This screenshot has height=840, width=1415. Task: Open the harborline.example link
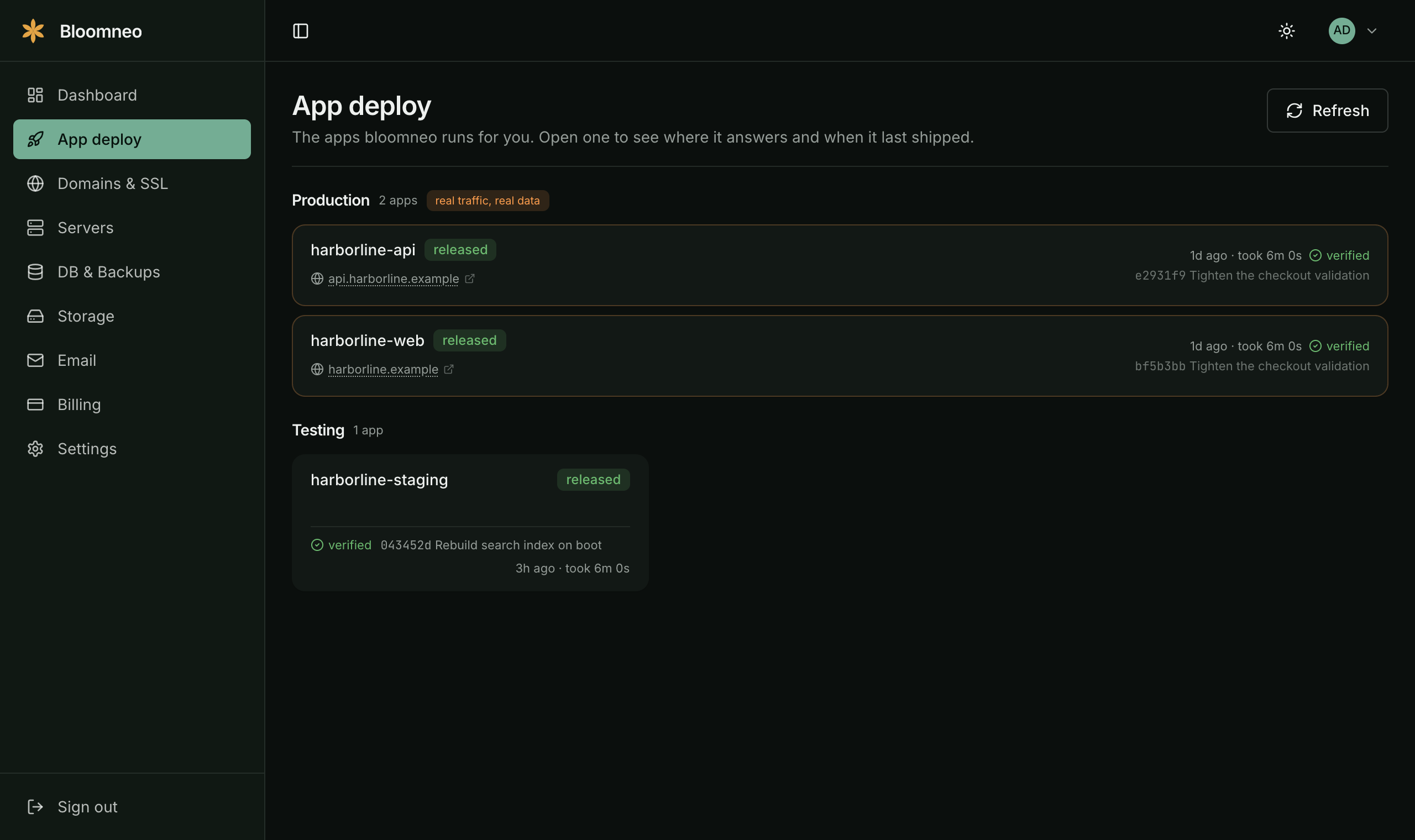pyautogui.click(x=383, y=369)
